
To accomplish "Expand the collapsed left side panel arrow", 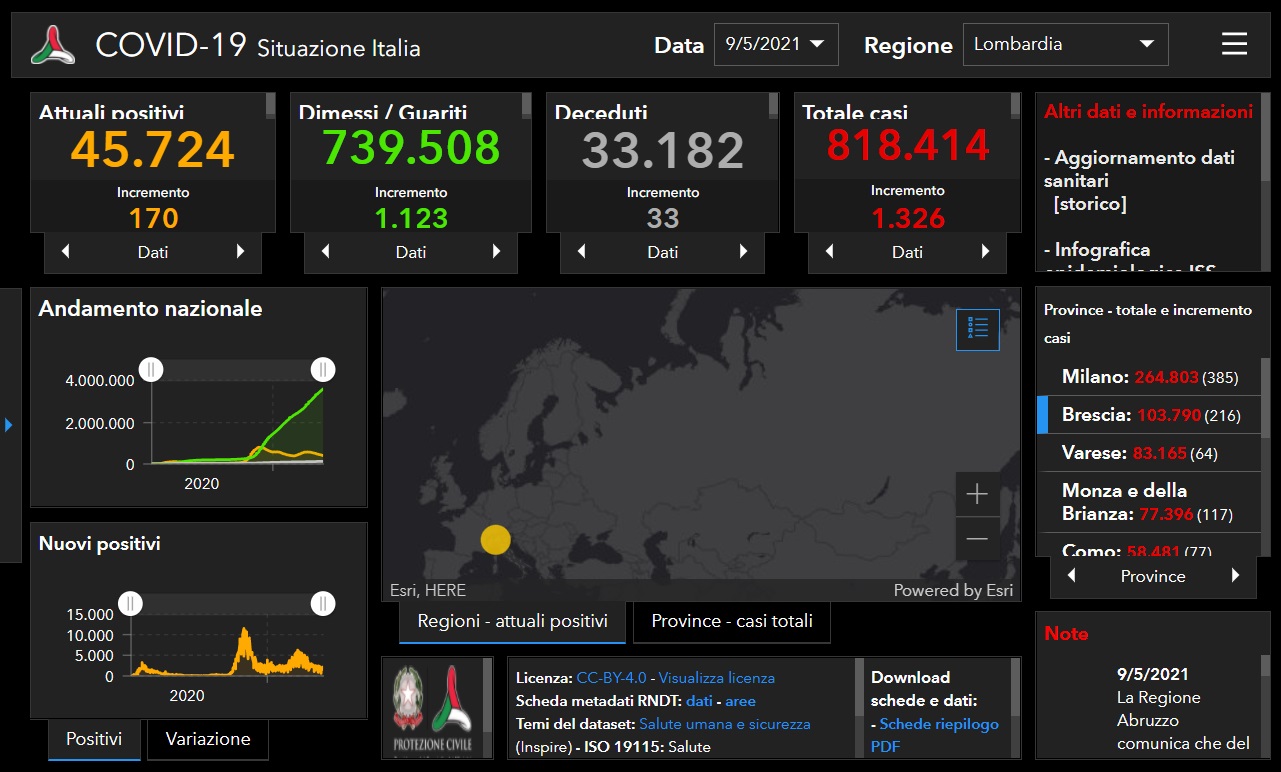I will [x=9, y=425].
